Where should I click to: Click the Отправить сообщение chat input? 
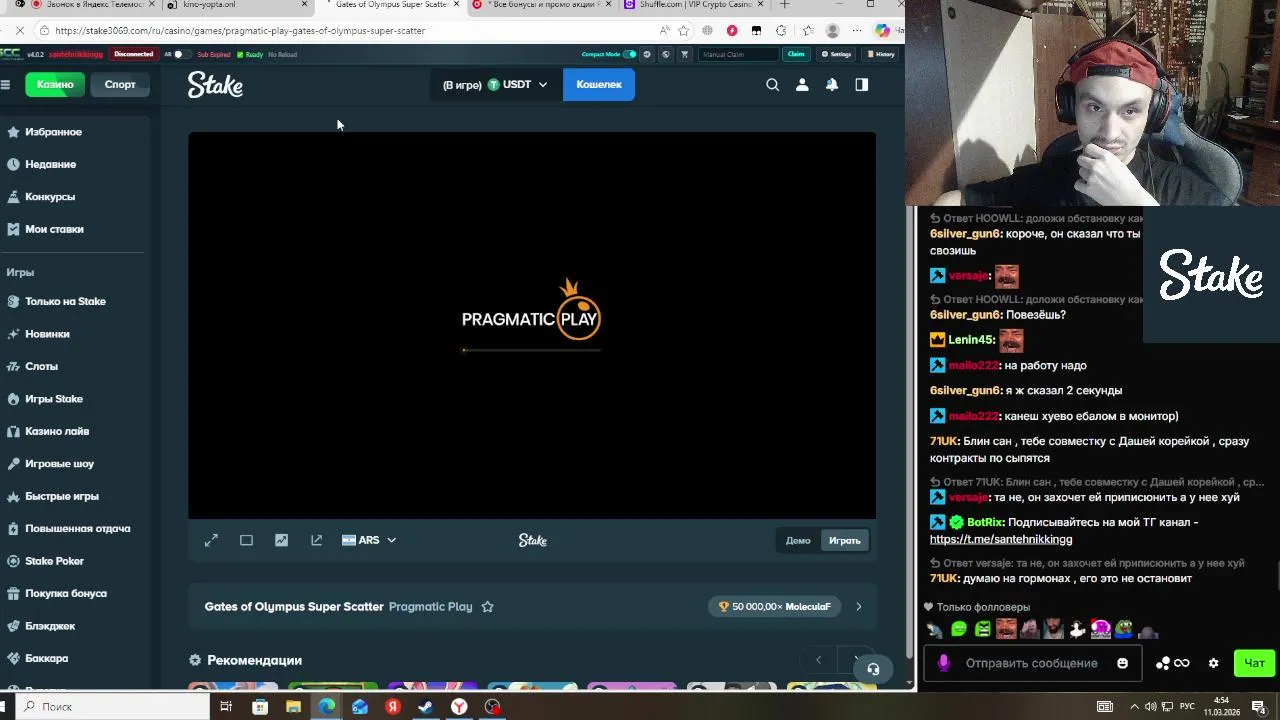(x=1032, y=663)
